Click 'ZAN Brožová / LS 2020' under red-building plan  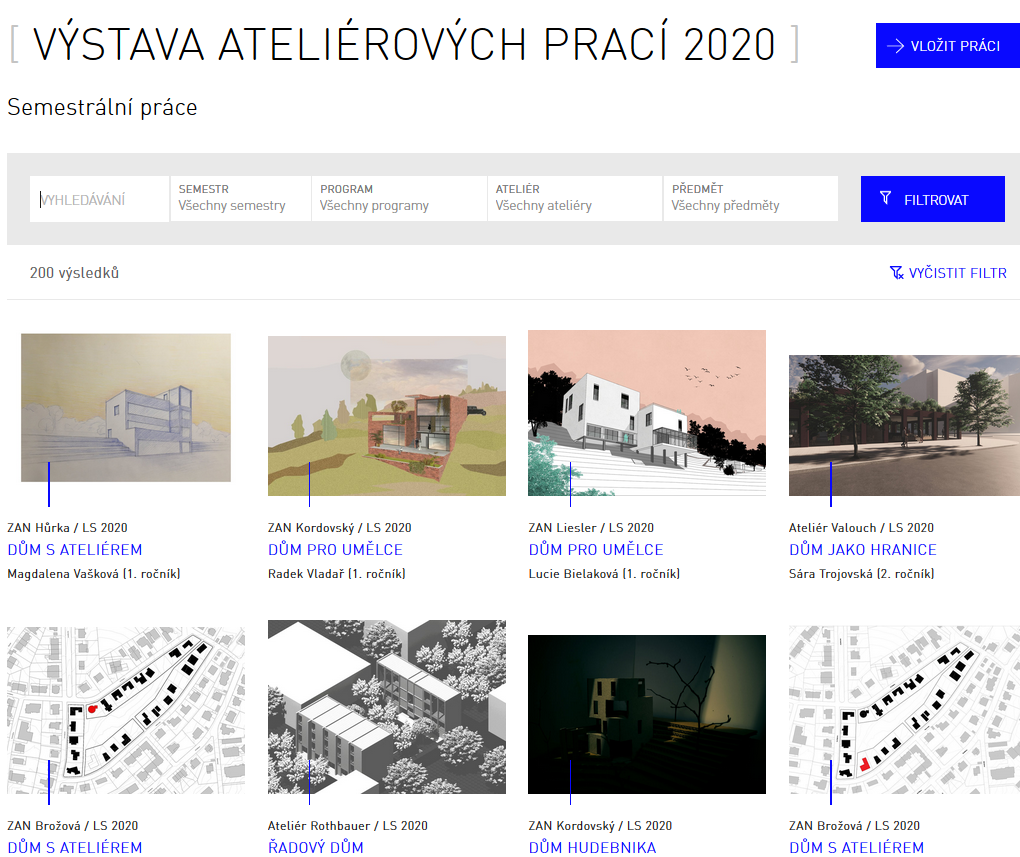855,826
